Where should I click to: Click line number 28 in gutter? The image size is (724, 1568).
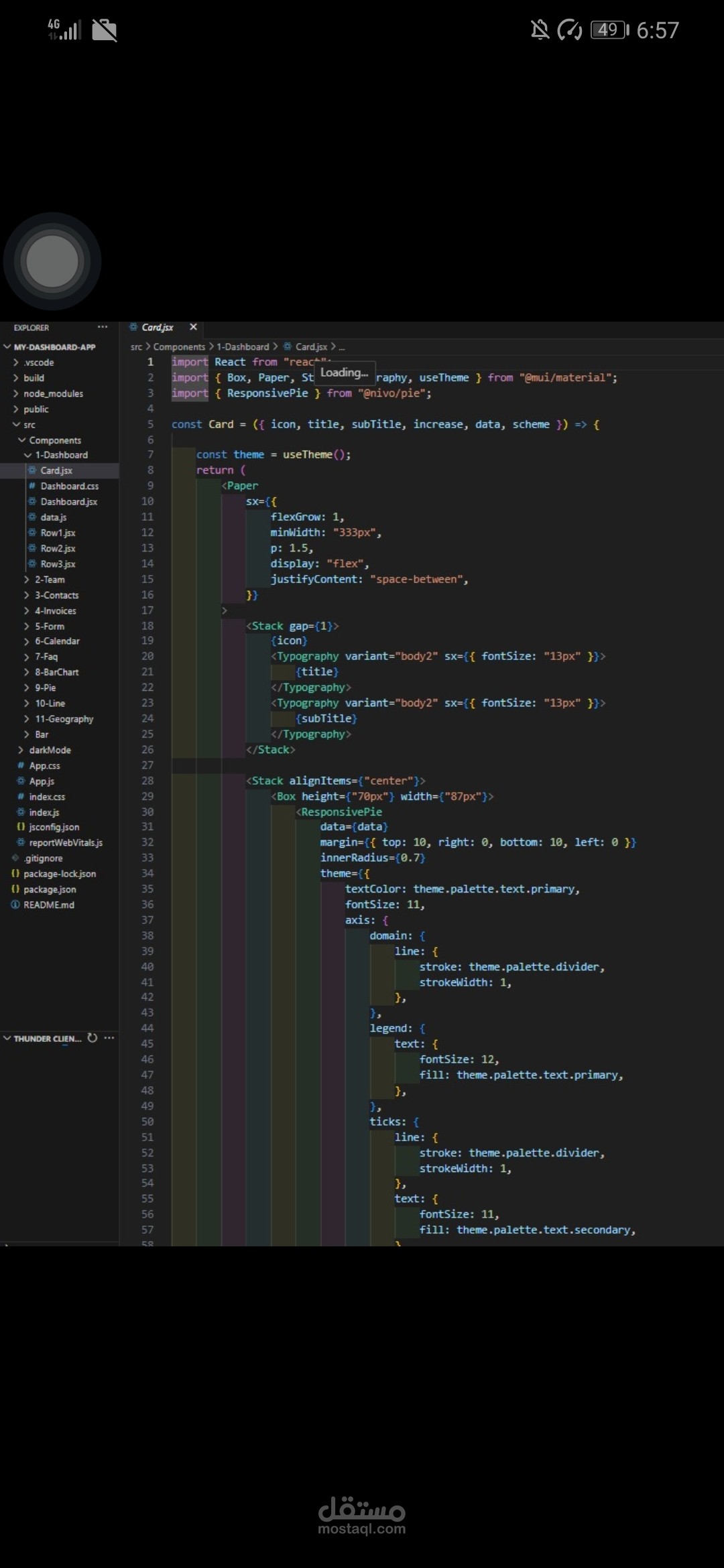click(x=147, y=781)
